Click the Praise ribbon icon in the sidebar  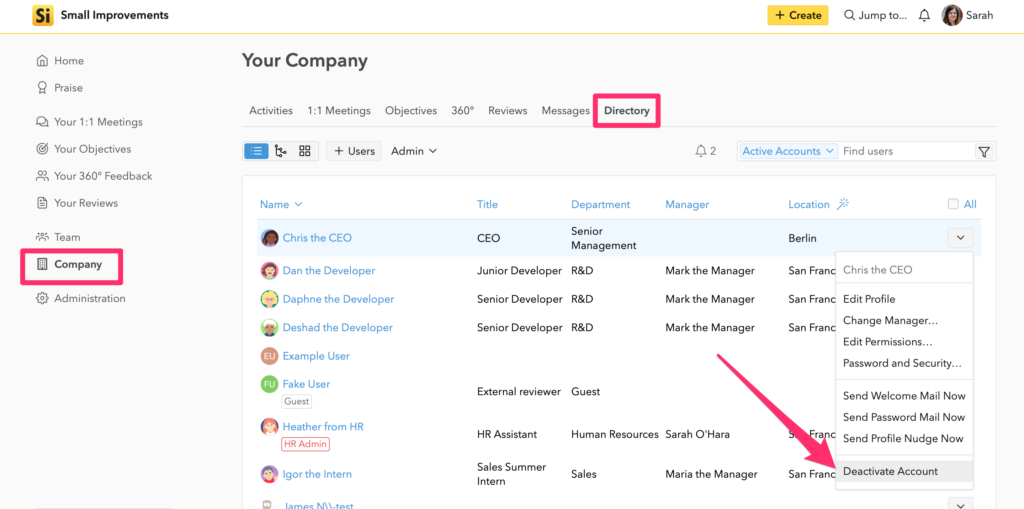point(42,88)
